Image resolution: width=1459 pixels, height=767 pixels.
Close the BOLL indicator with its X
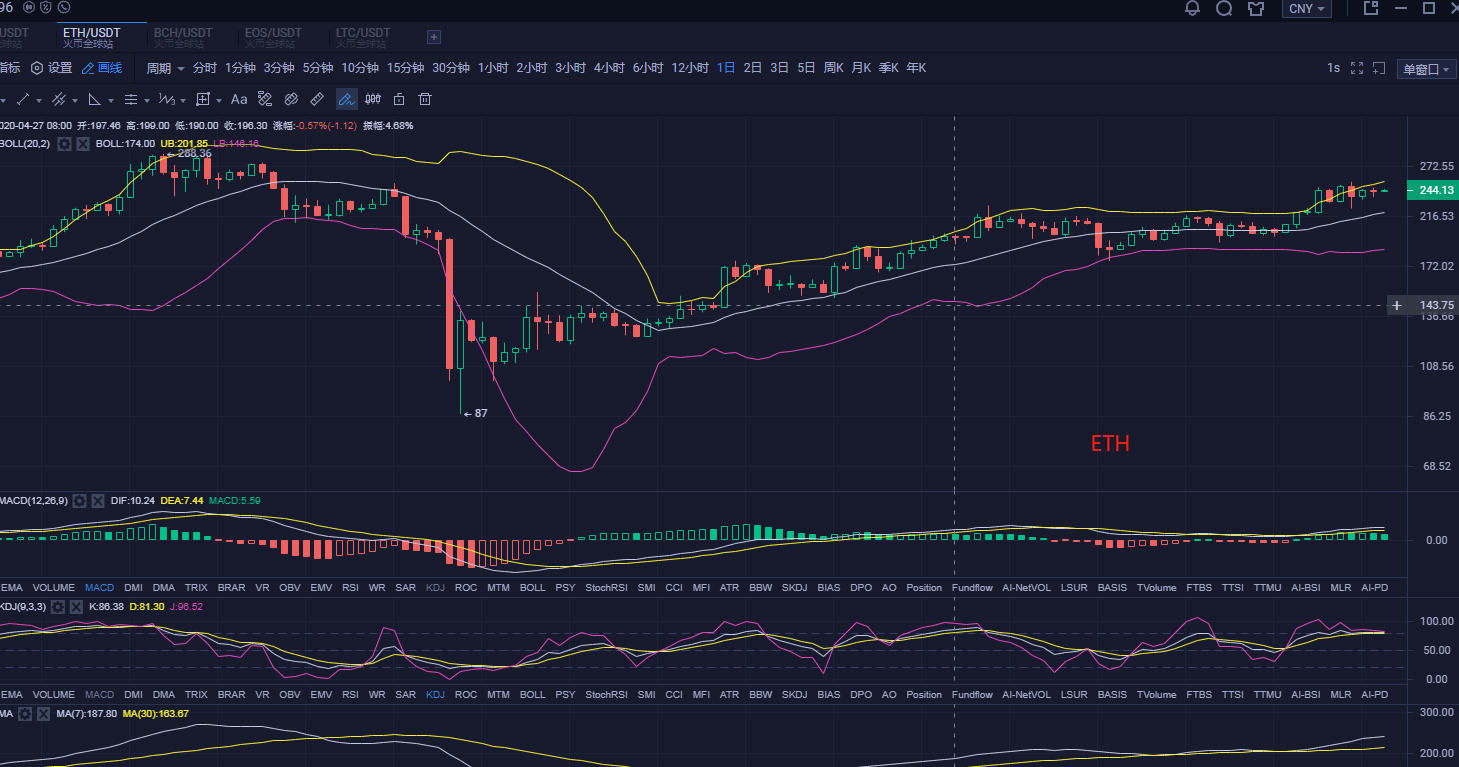point(83,144)
